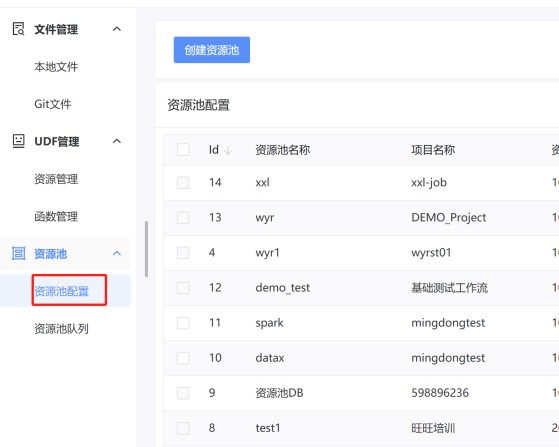Click the UDF管理 sidebar icon

(18, 141)
